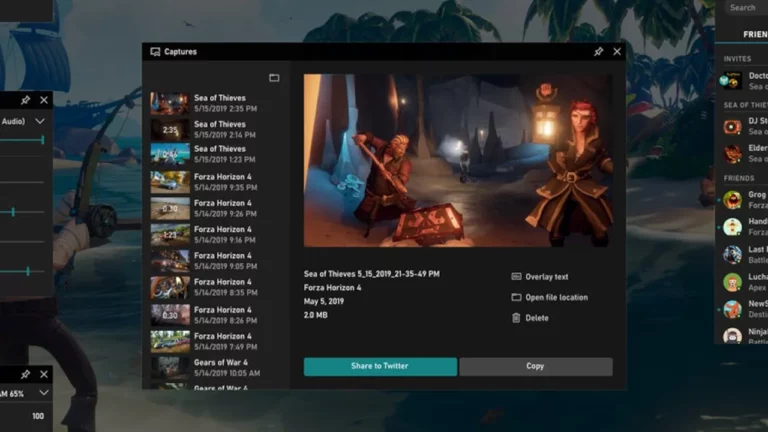
Task: Open Forza Horizon 4 capture from 9:26 PM
Action: click(215, 208)
